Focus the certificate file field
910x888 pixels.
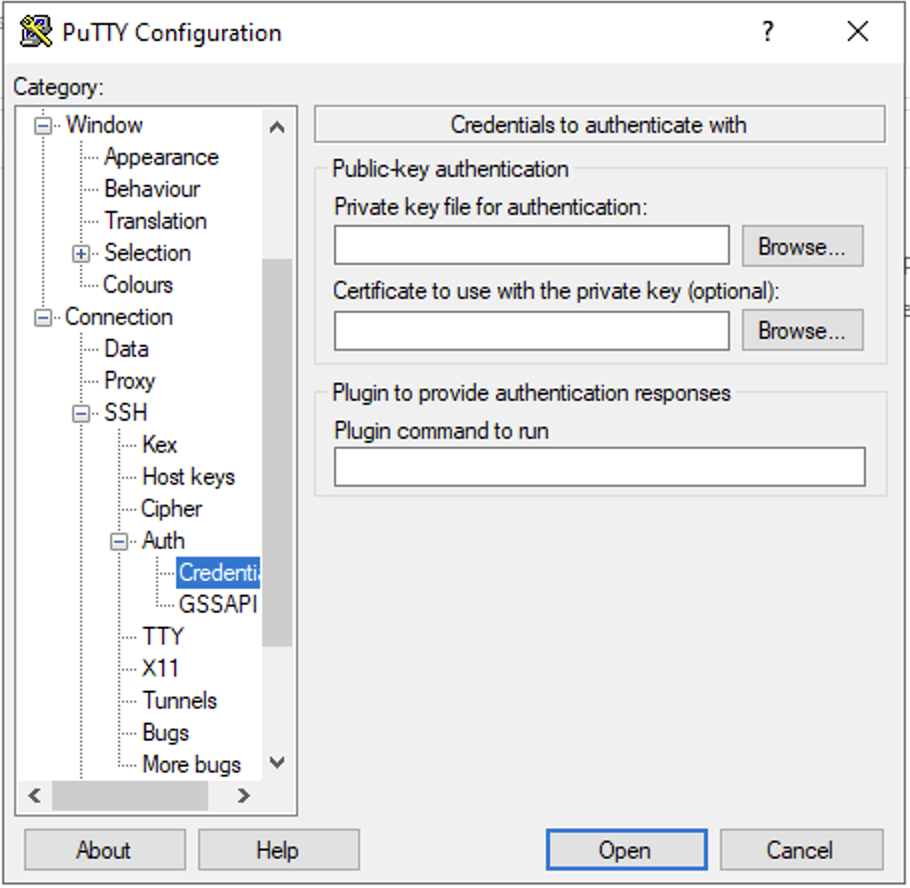click(532, 331)
